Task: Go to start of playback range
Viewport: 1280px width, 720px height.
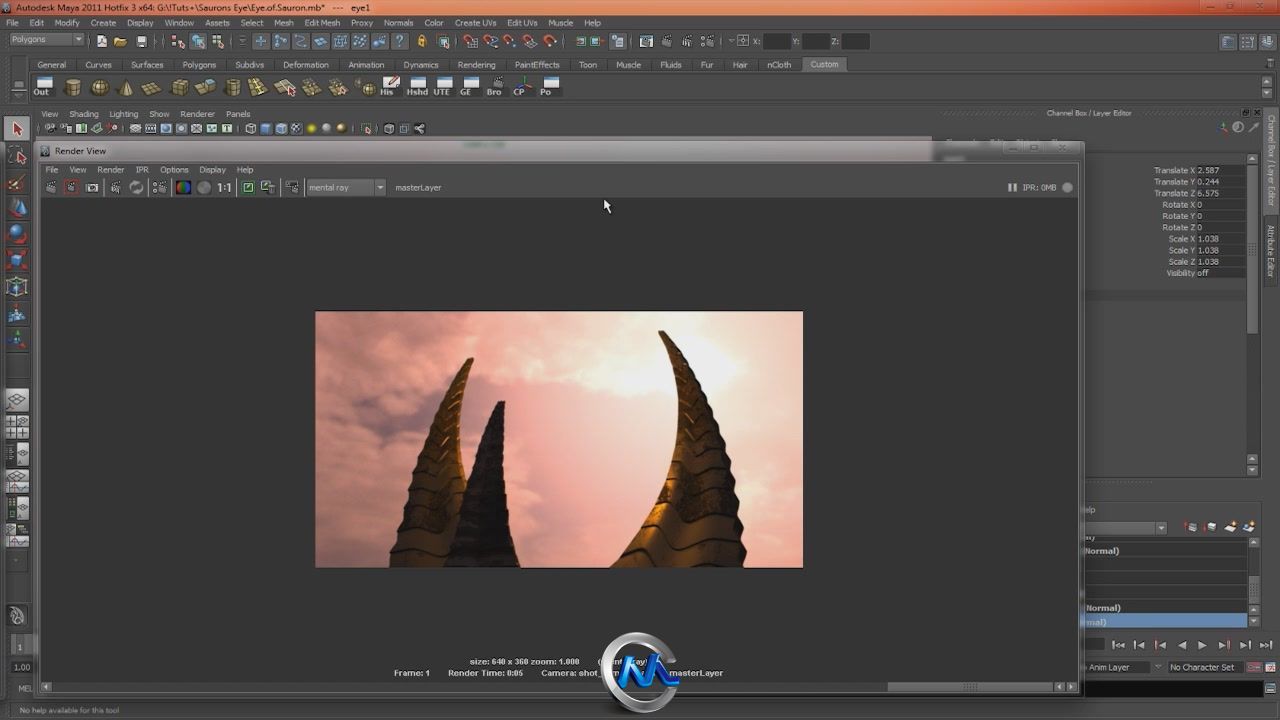Action: 1118,645
